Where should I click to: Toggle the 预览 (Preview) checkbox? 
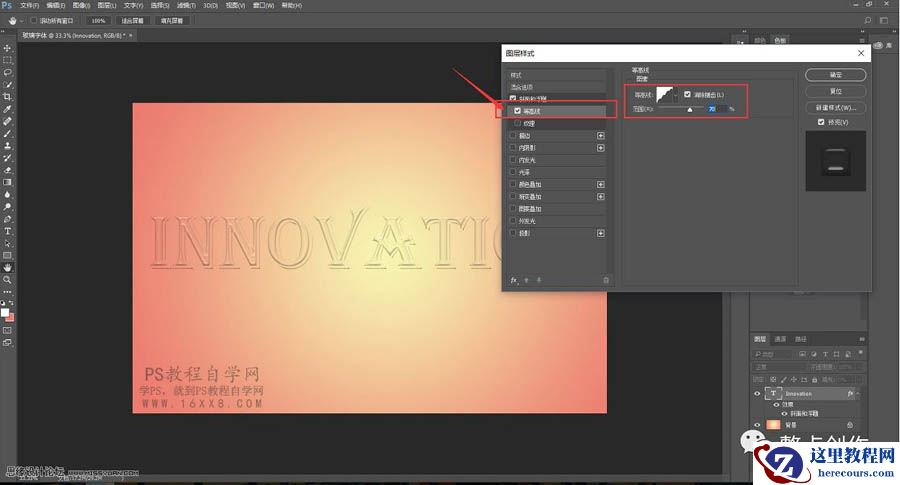[x=822, y=122]
